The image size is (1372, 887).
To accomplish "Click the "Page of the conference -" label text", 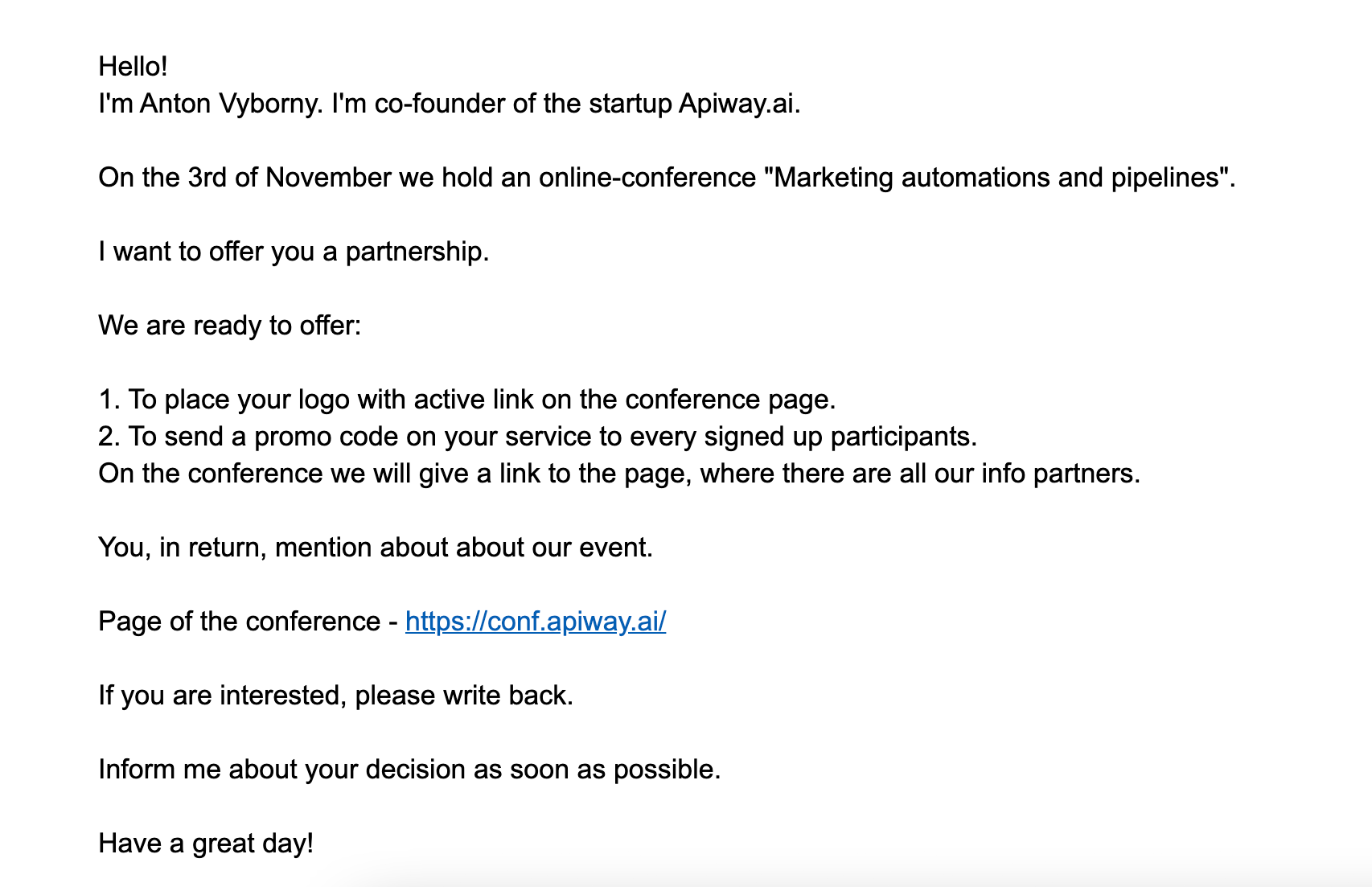I will click(x=248, y=622).
